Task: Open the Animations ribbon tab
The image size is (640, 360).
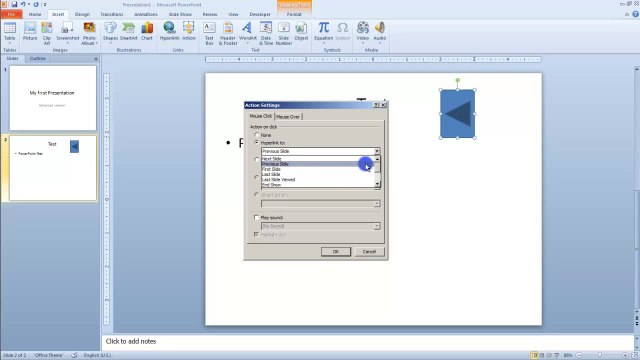Action: click(146, 14)
